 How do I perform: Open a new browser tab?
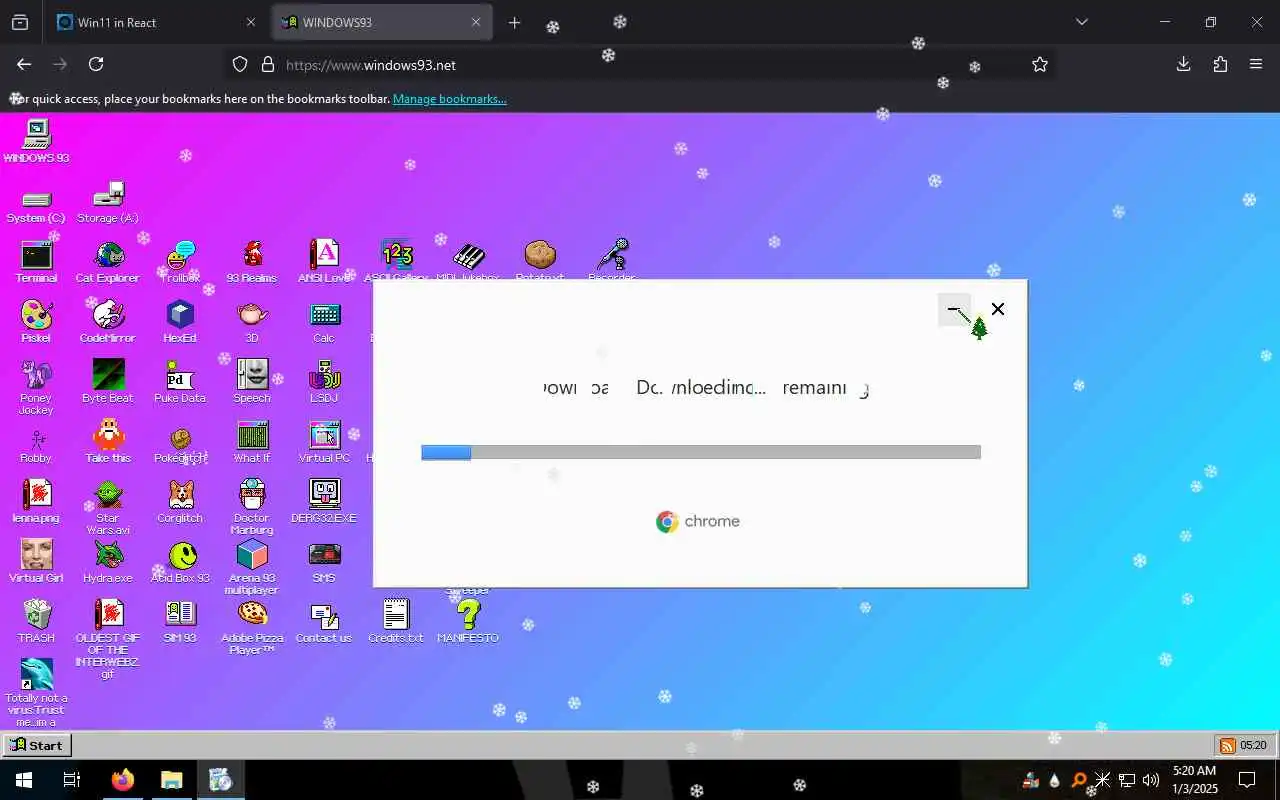(514, 22)
